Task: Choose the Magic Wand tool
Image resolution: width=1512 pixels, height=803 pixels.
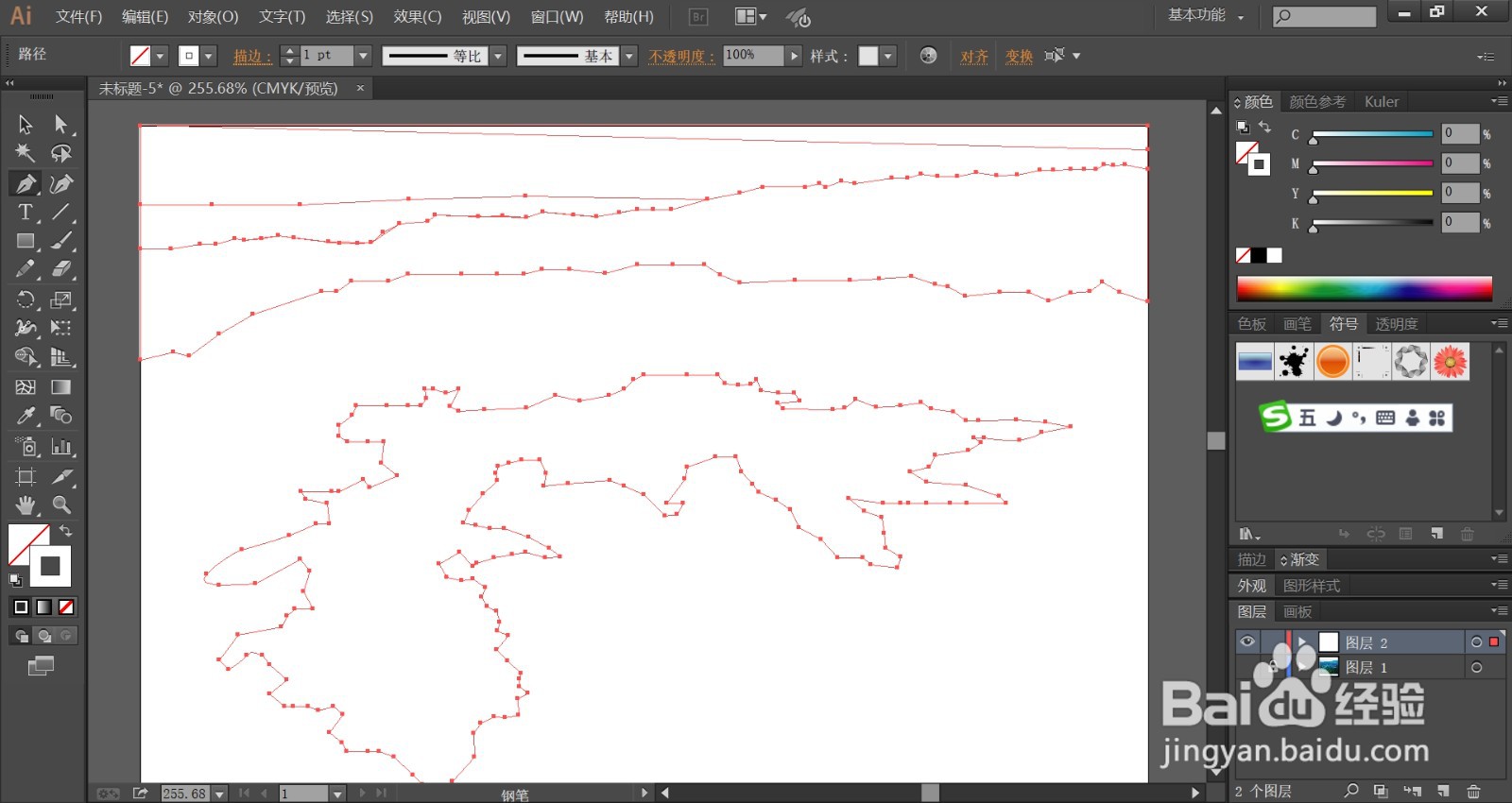Action: [x=26, y=153]
